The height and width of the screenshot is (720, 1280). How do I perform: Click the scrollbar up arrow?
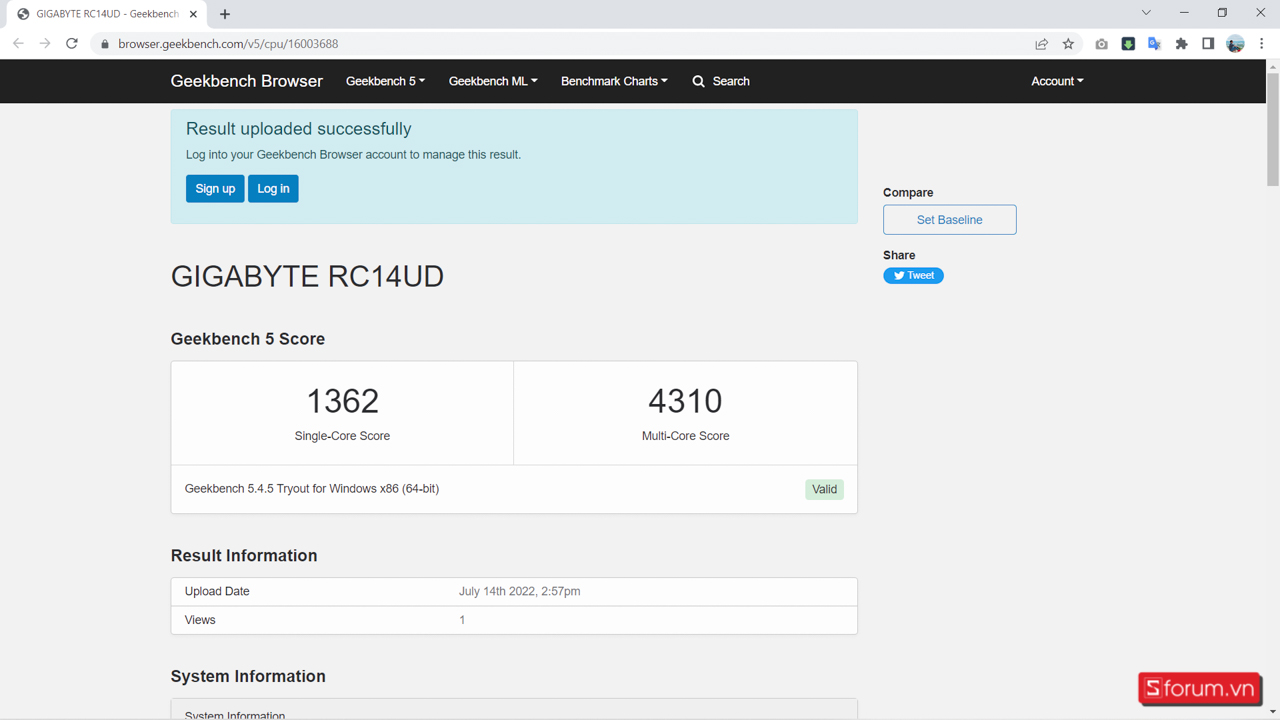point(1272,66)
